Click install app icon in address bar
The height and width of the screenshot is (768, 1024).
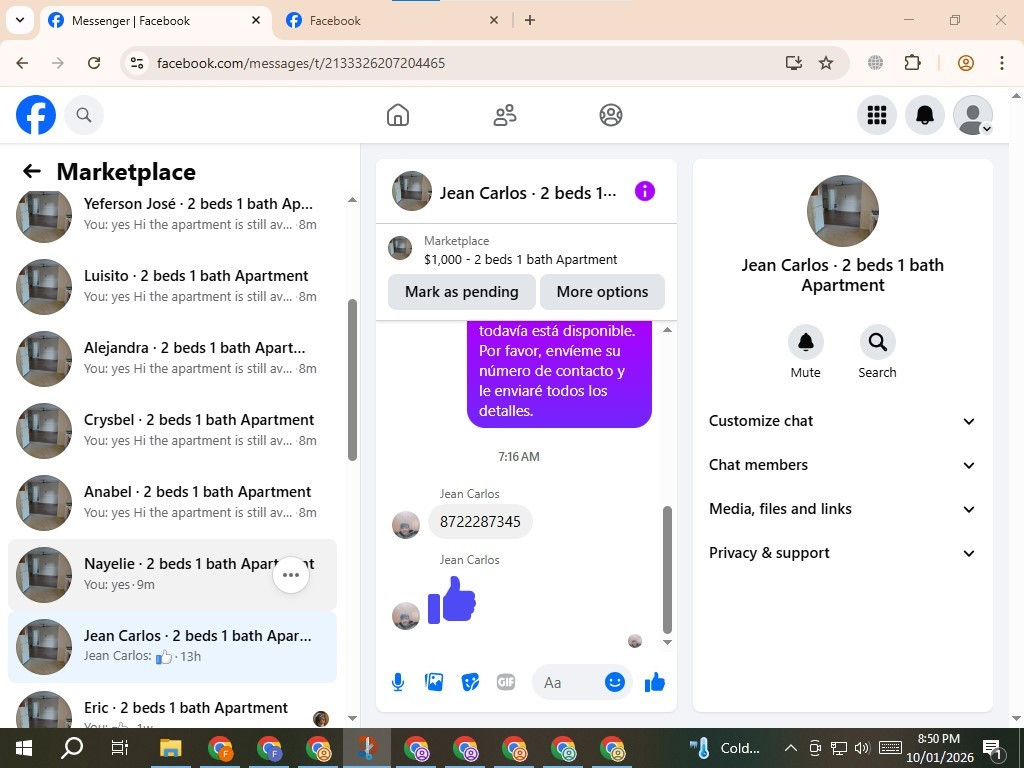(793, 63)
